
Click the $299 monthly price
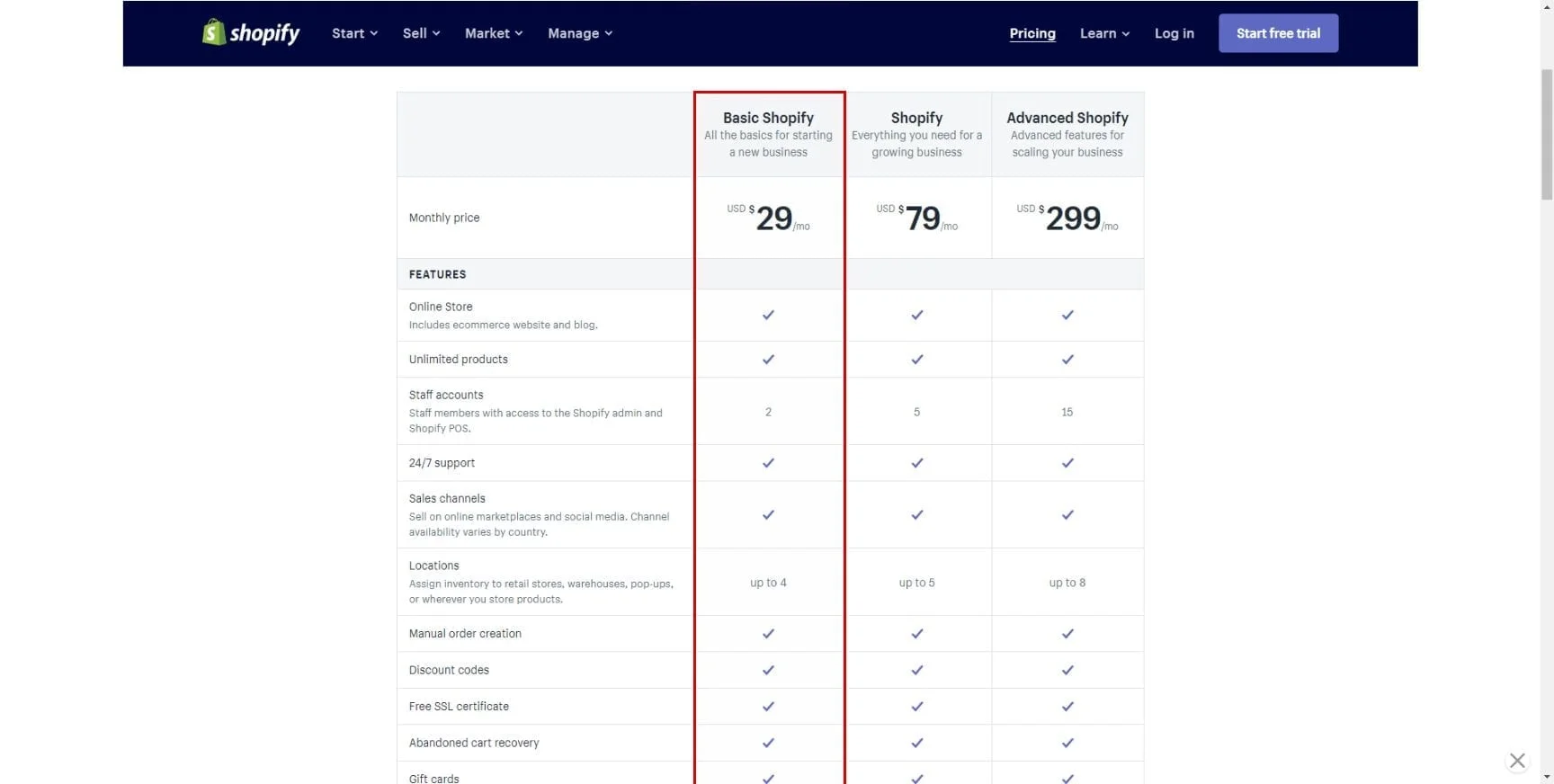coord(1067,218)
